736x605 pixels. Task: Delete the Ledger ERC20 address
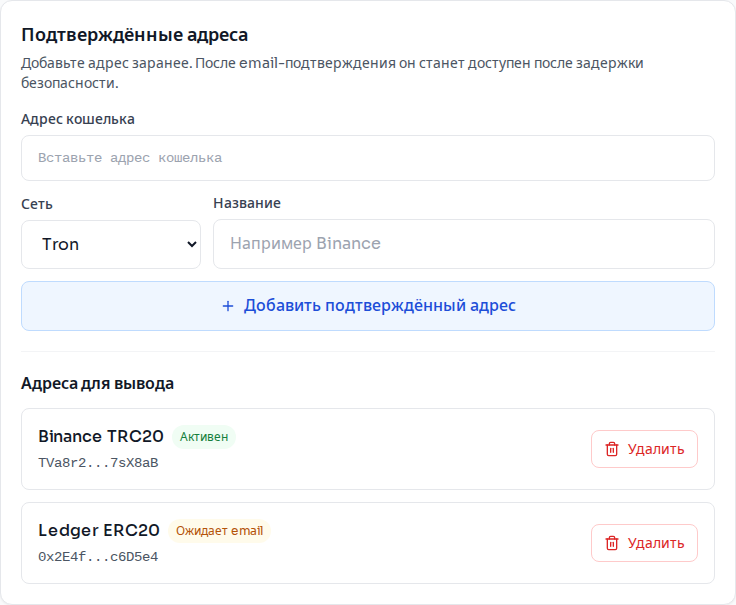pyautogui.click(x=644, y=543)
